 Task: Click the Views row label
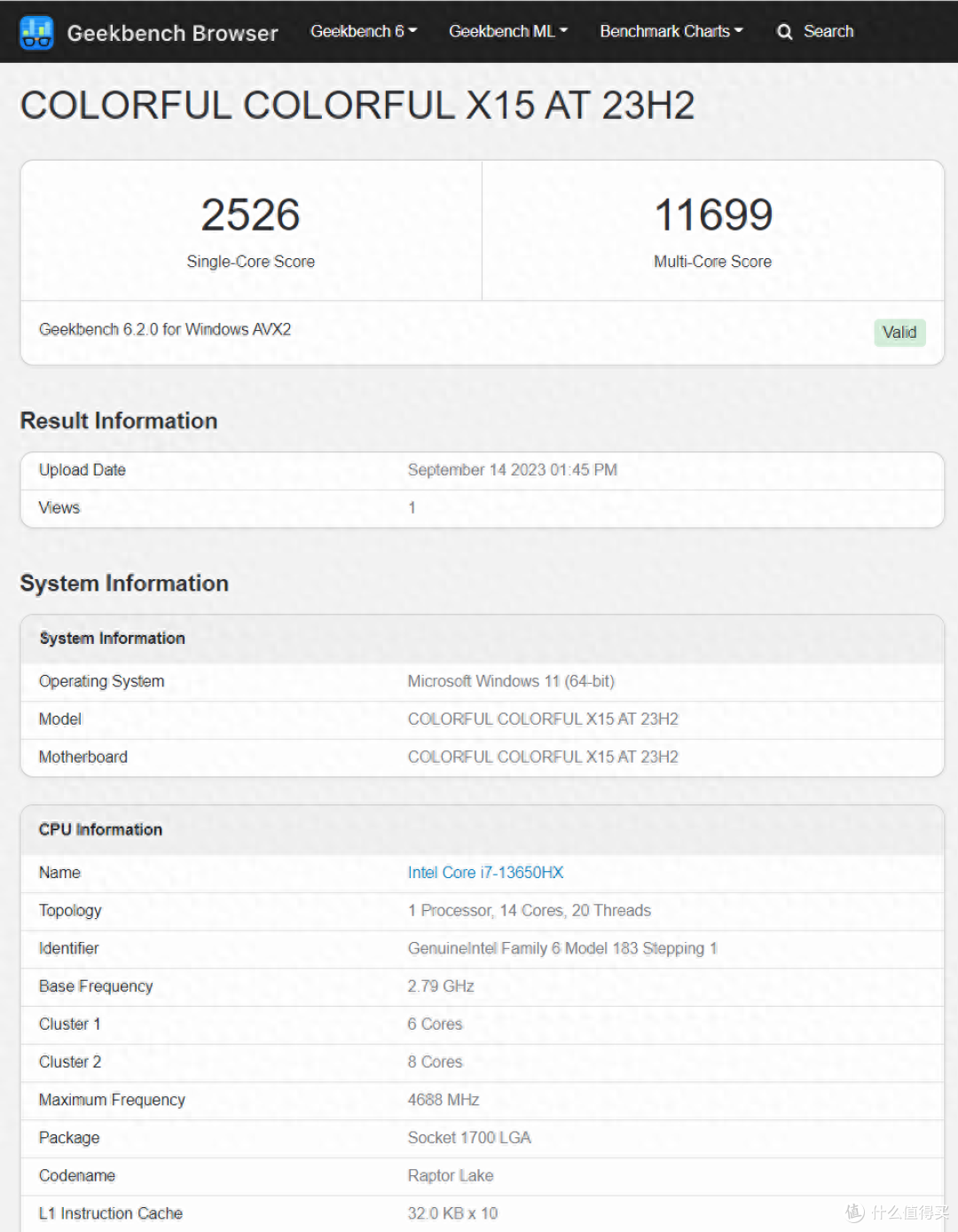[59, 507]
